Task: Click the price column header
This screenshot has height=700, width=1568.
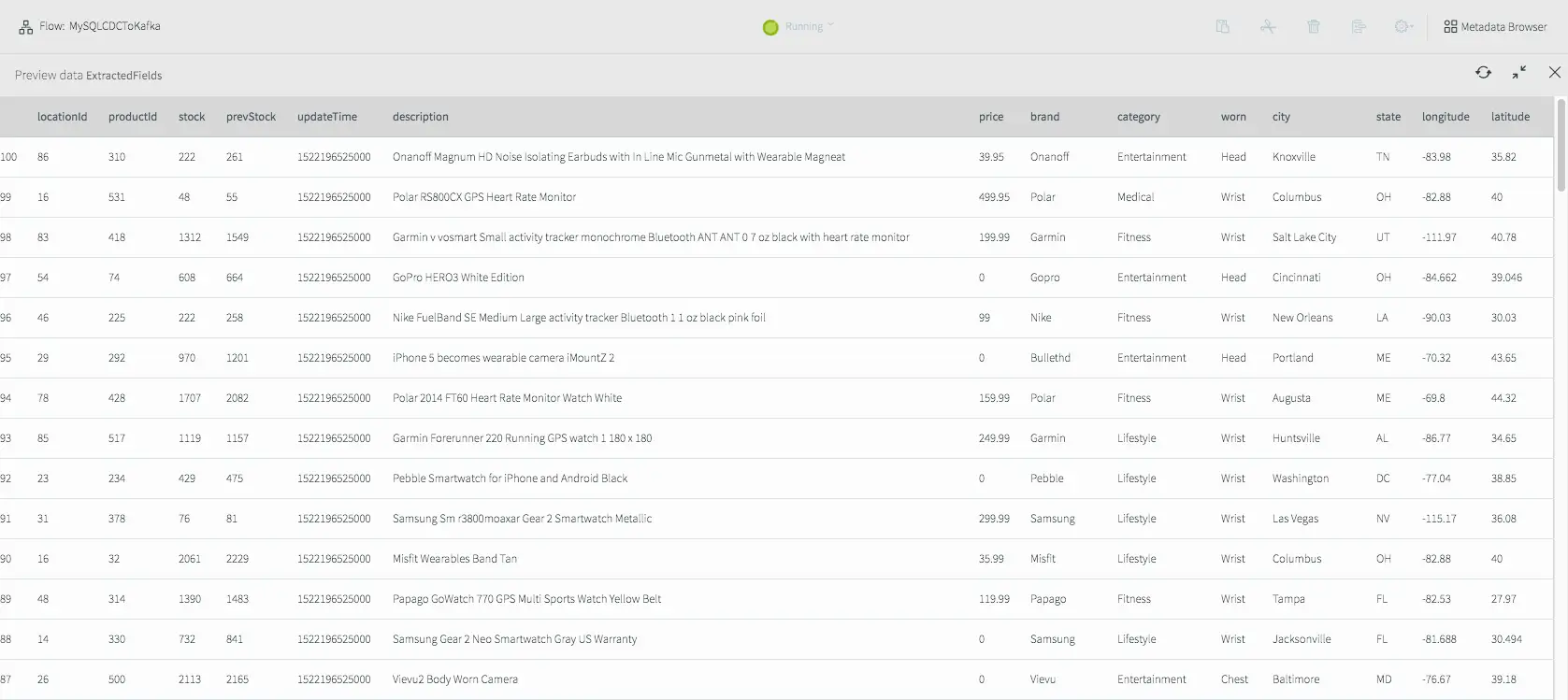Action: [x=990, y=117]
